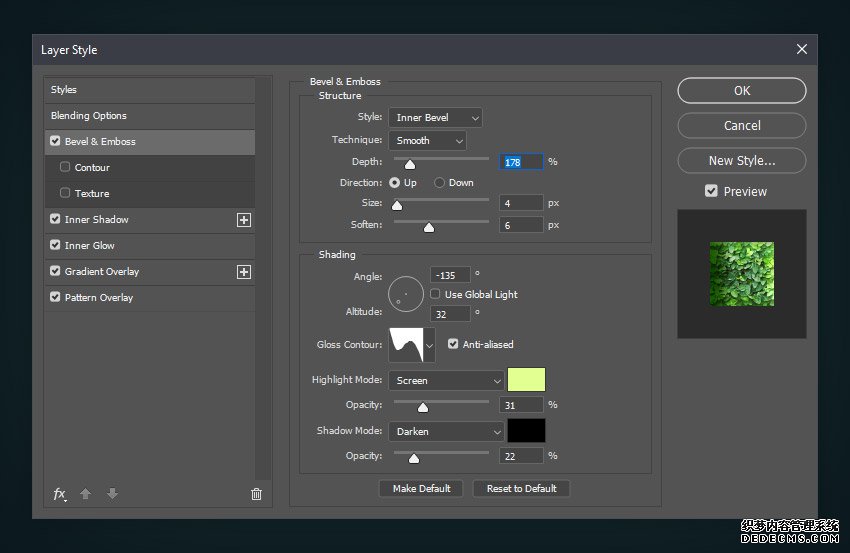Click the light green highlight color swatch
850x553 pixels.
pos(526,380)
